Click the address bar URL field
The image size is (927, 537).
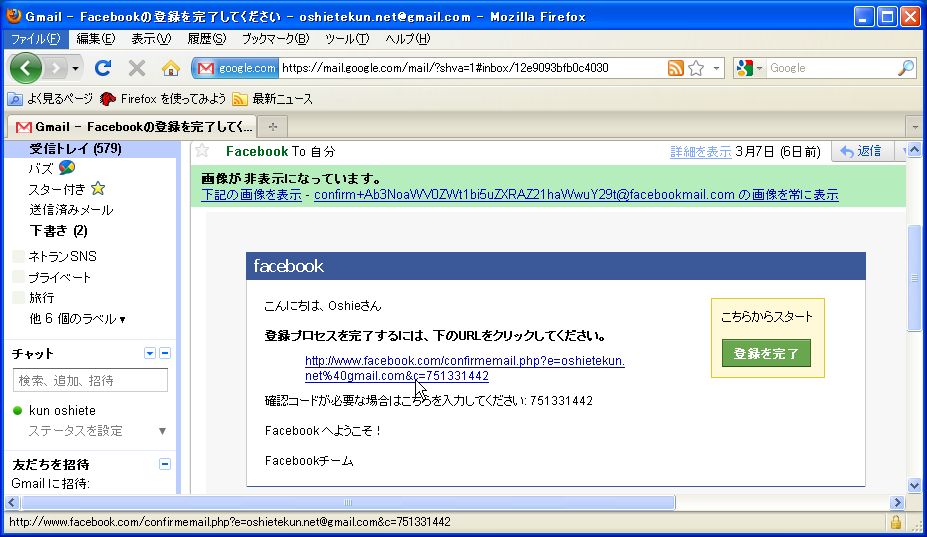[x=471, y=68]
